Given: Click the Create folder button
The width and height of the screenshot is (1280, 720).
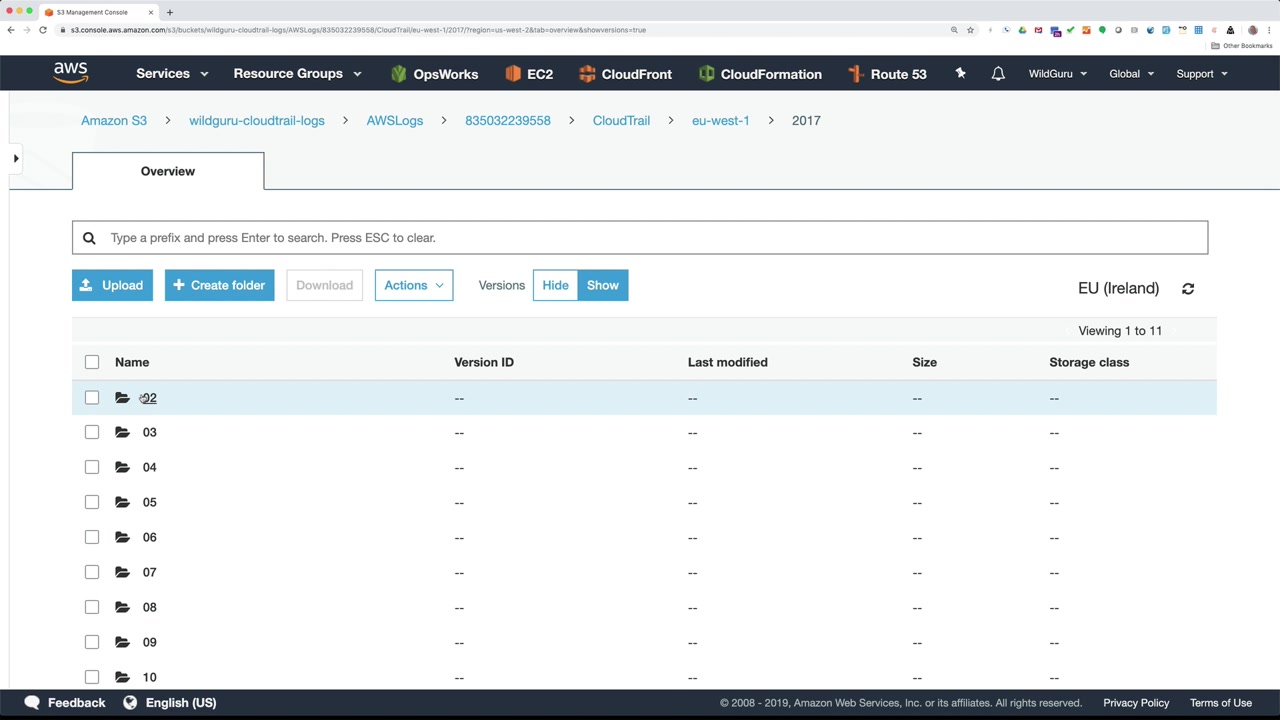Looking at the screenshot, I should click(219, 285).
